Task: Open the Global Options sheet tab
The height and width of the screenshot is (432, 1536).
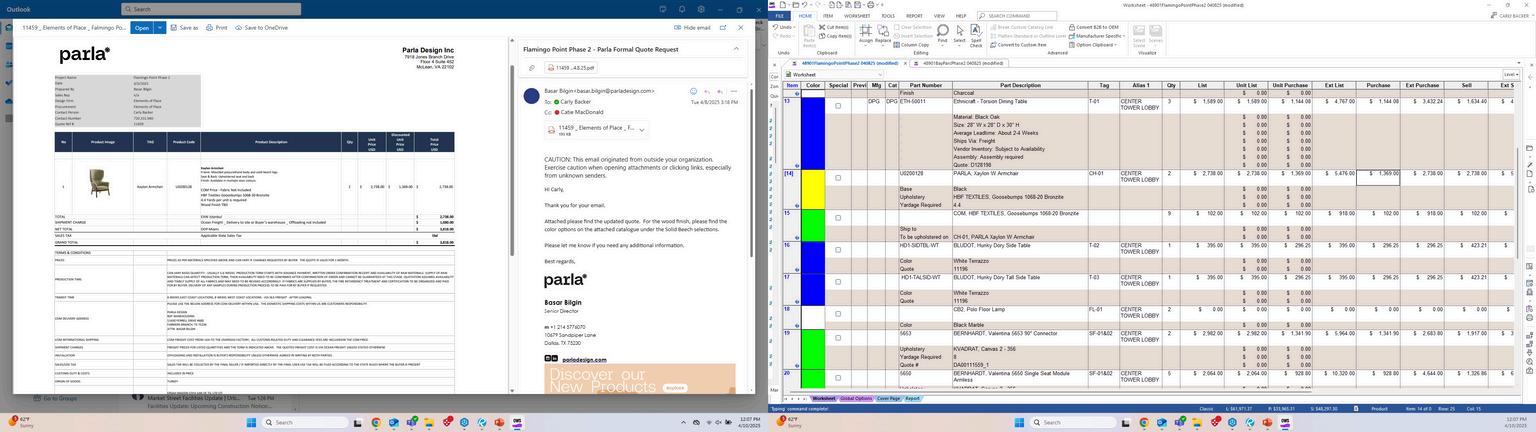Action: [856, 399]
